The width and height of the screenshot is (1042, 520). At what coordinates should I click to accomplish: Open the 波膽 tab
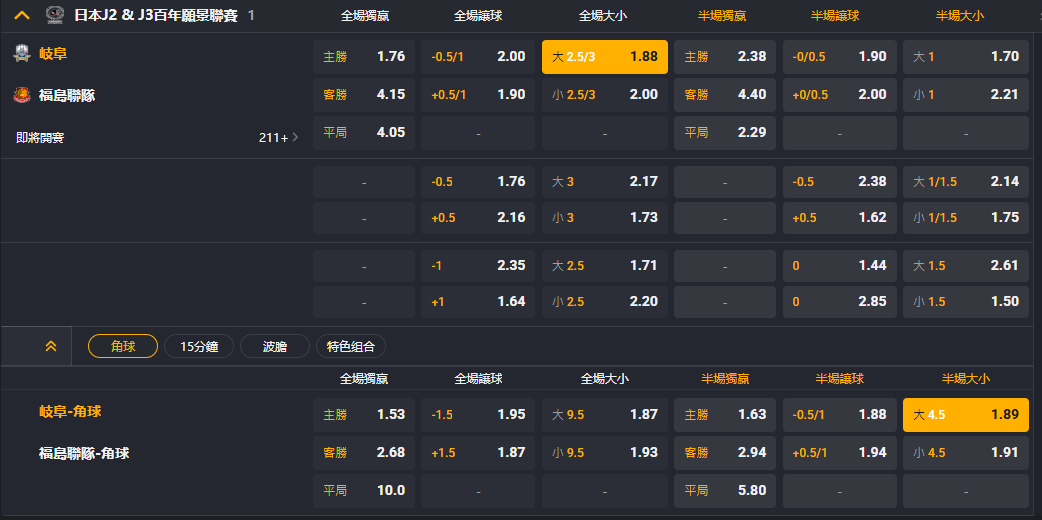(274, 346)
